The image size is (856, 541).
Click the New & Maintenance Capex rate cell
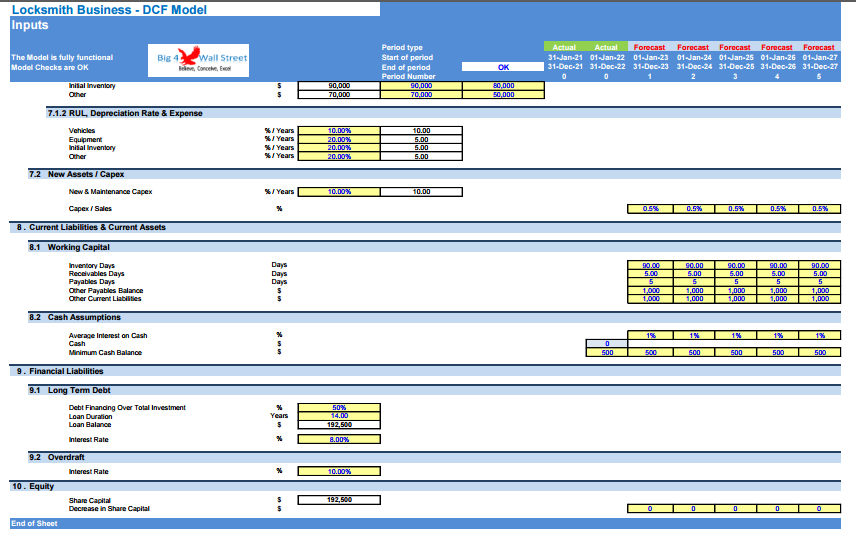[x=339, y=191]
